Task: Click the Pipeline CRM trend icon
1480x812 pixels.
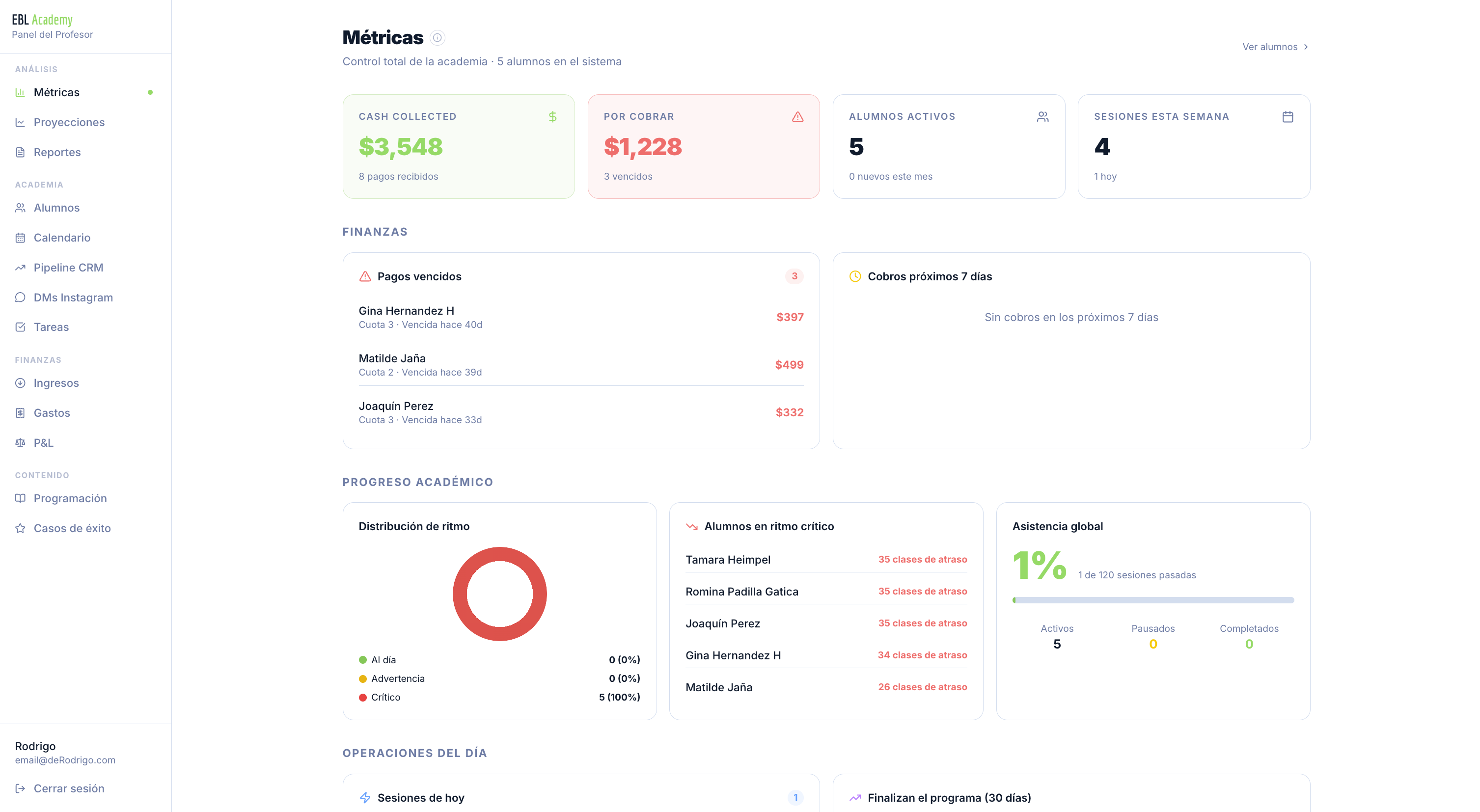Action: click(x=20, y=268)
